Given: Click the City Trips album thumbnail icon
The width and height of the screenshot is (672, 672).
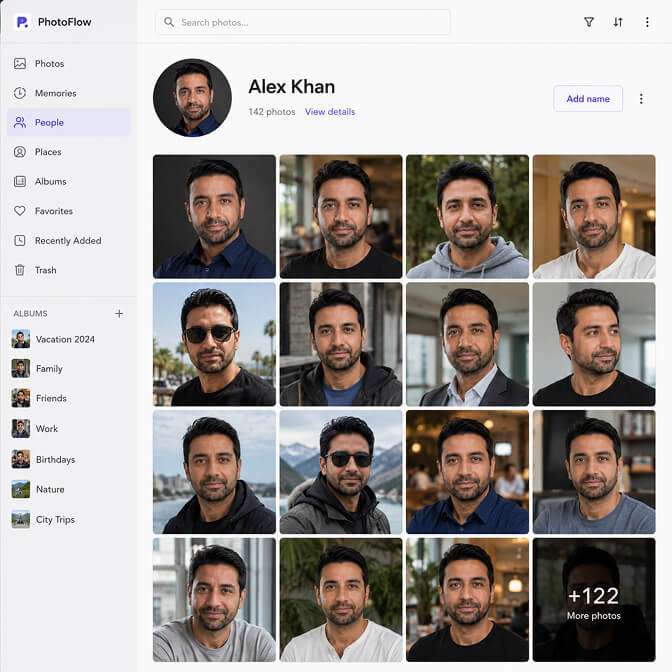Looking at the screenshot, I should (21, 519).
